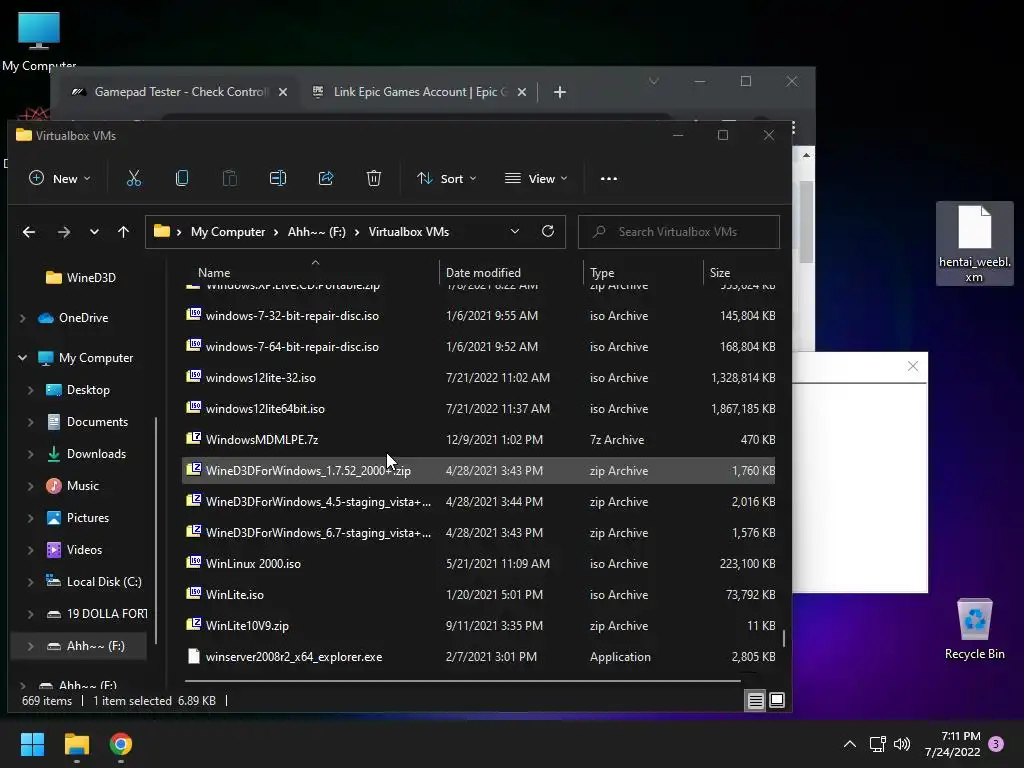Select windows12lite-32.iso file

(478, 377)
